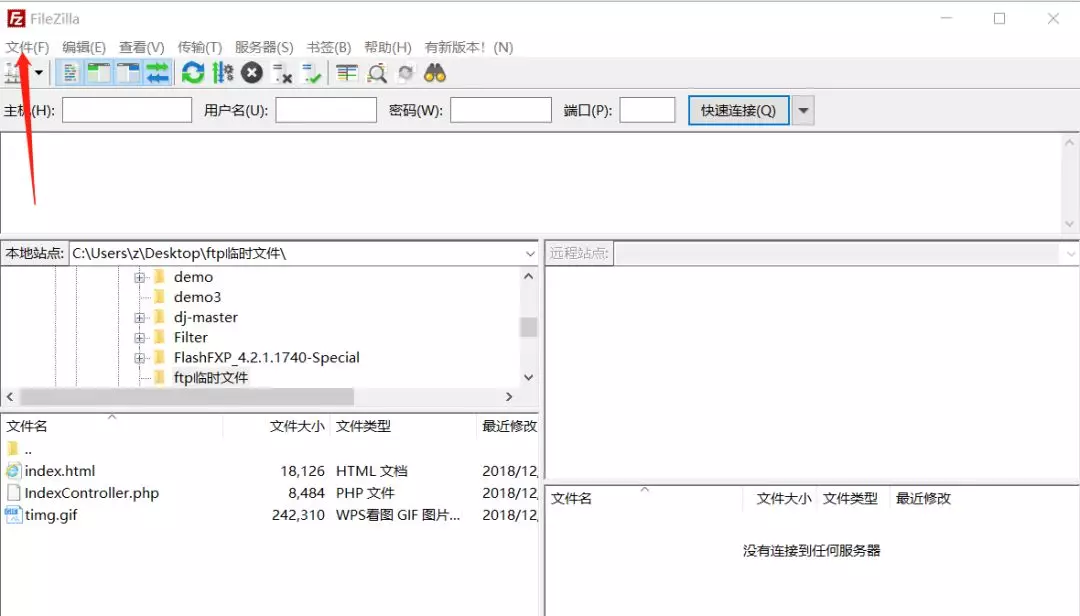Viewport: 1080px width, 616px height.
Task: Open the 本地站点 path dropdown
Action: point(530,254)
